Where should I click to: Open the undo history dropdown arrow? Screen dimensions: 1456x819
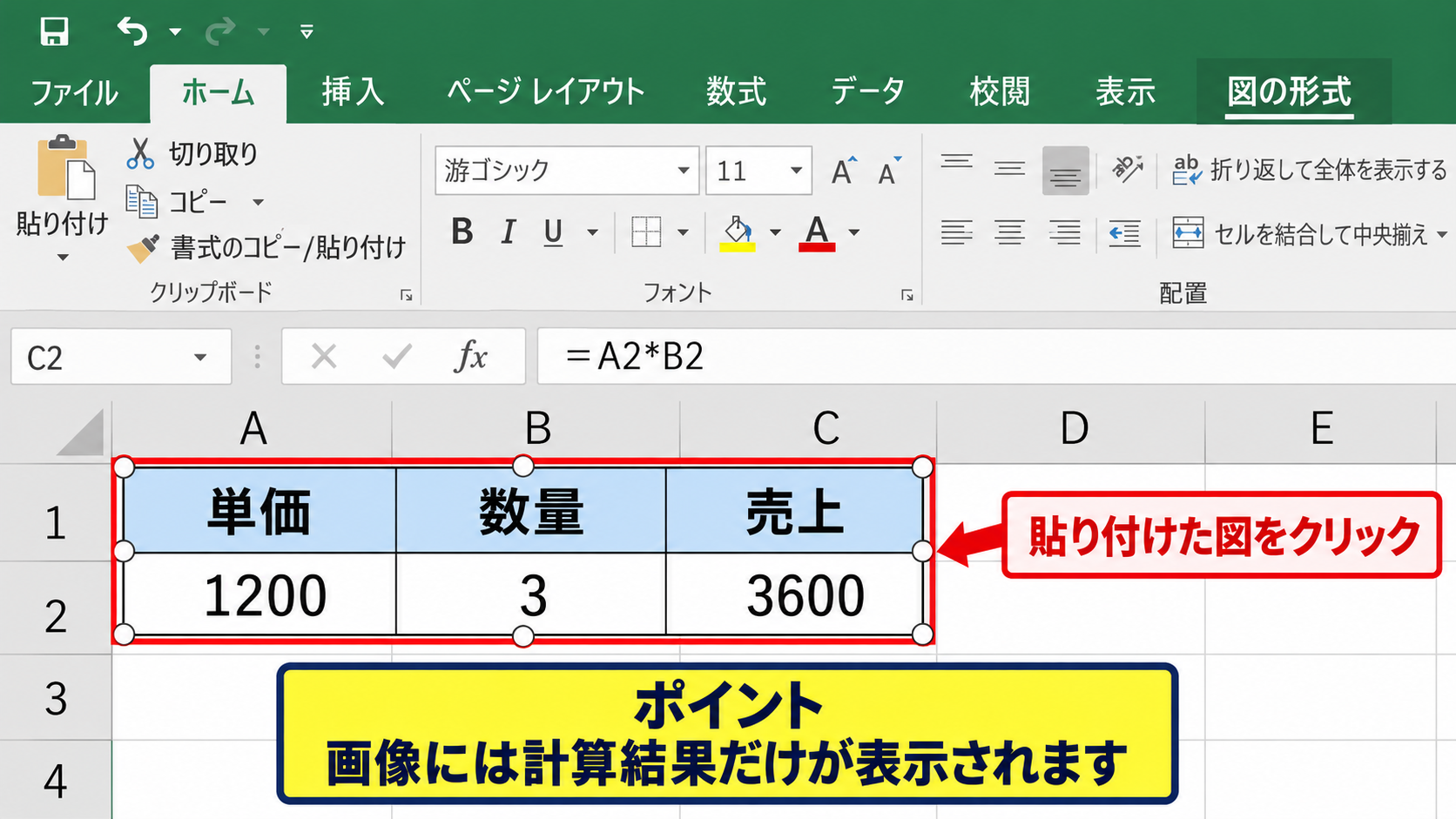[175, 32]
